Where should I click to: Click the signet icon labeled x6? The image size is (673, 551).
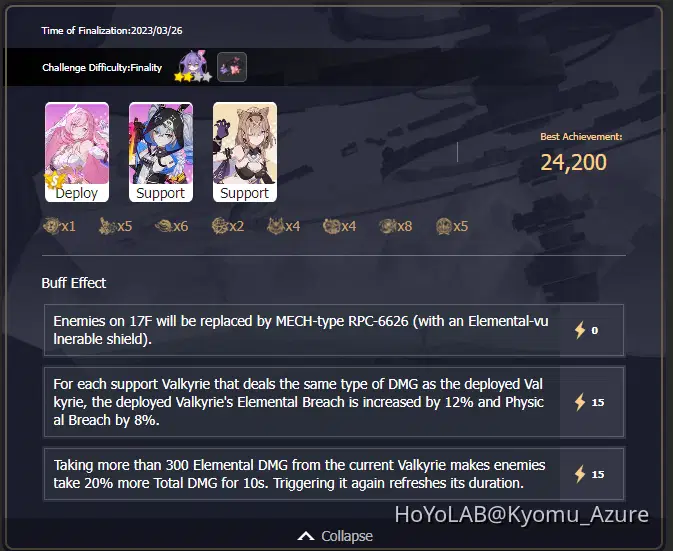tap(164, 226)
